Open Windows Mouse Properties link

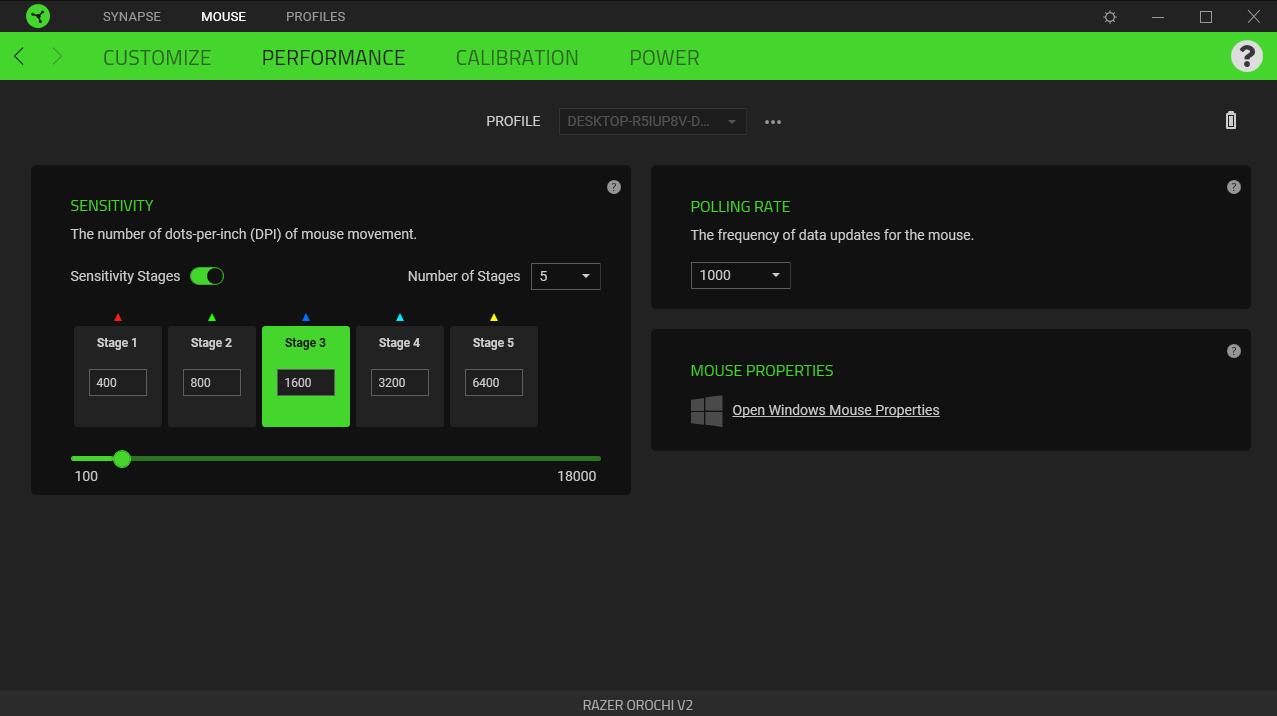coord(835,410)
